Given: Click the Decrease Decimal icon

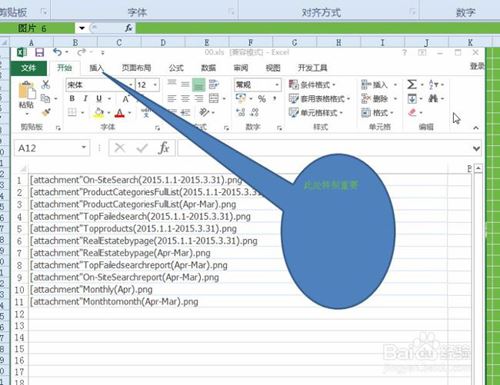Looking at the screenshot, I should (x=254, y=112).
